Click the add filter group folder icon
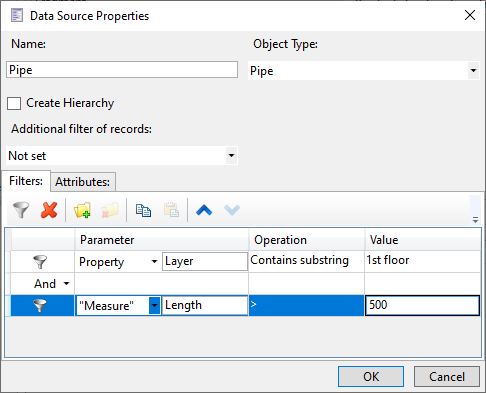The width and height of the screenshot is (486, 393). point(82,210)
